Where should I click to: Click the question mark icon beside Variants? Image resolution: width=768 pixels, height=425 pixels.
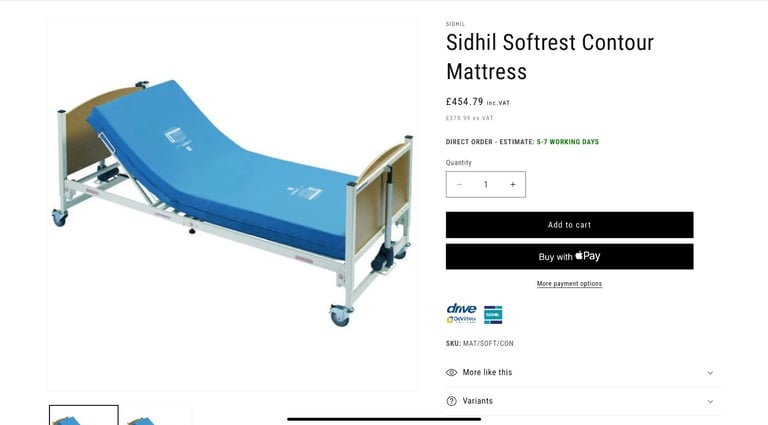[452, 401]
